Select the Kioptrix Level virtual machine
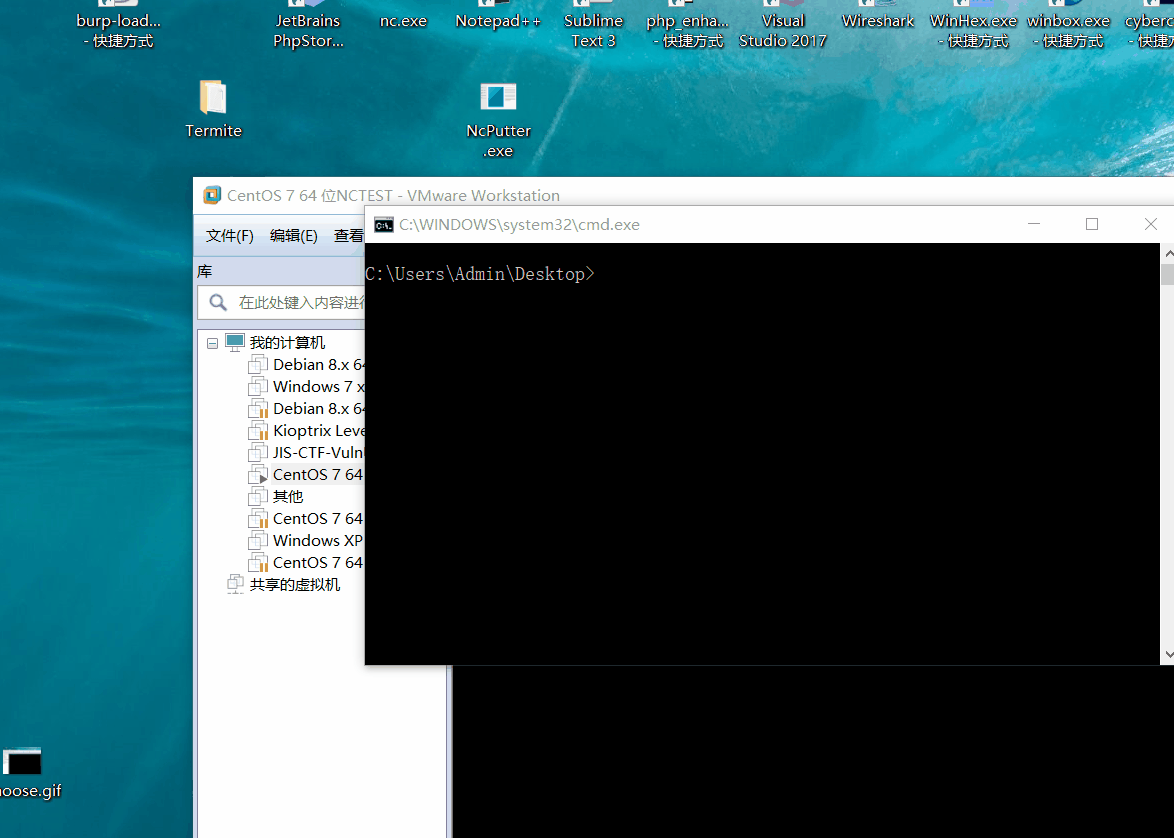The image size is (1174, 838). [x=318, y=431]
